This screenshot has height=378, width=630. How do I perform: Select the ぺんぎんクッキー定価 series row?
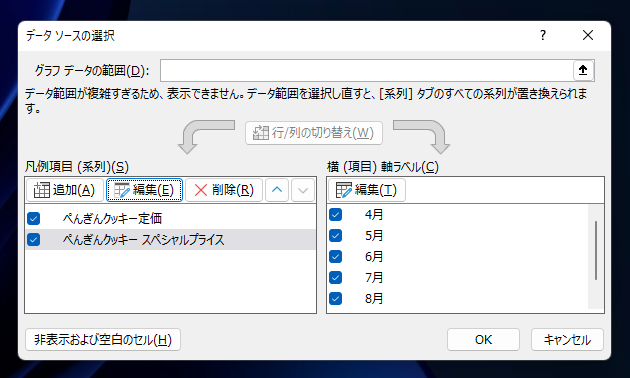pos(170,219)
